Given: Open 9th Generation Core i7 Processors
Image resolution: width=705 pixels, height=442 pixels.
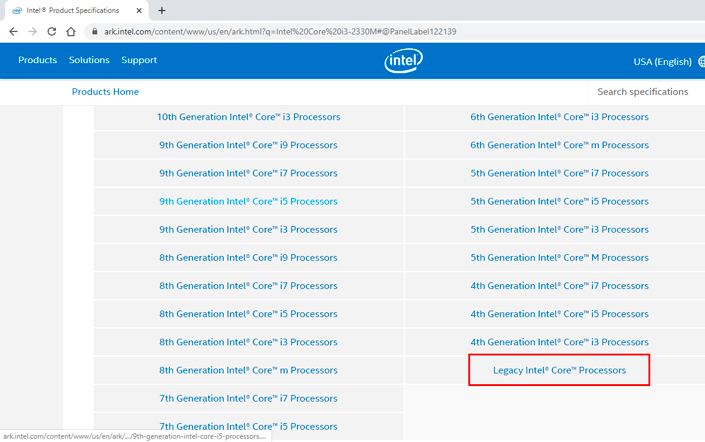Looking at the screenshot, I should coord(248,173).
